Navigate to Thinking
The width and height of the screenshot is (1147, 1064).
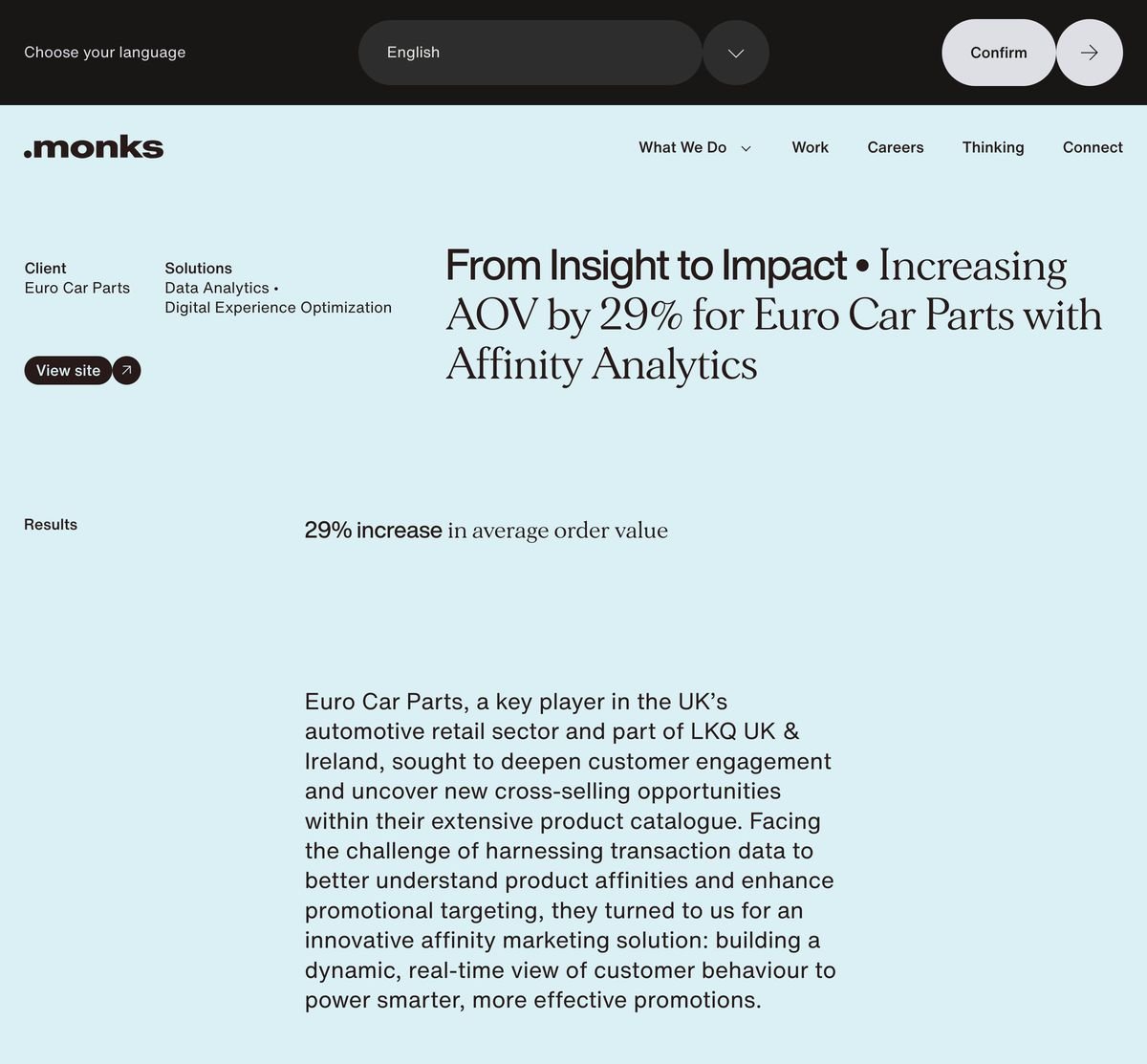point(992,147)
